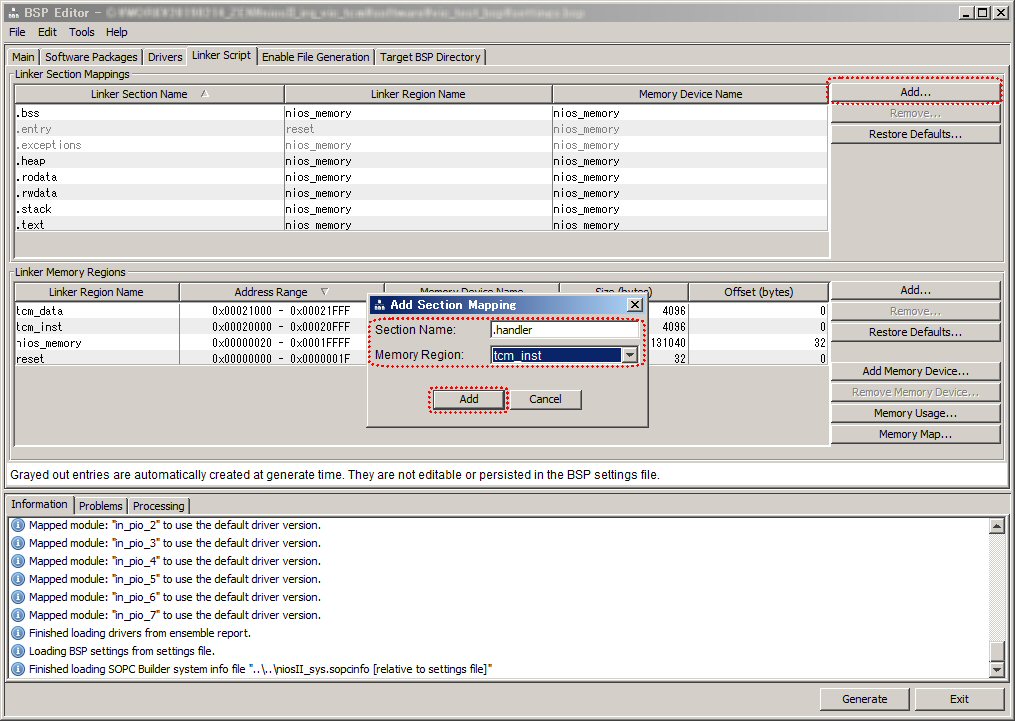Cancel the Add Section Mapping dialog
This screenshot has width=1015, height=721.
[545, 399]
